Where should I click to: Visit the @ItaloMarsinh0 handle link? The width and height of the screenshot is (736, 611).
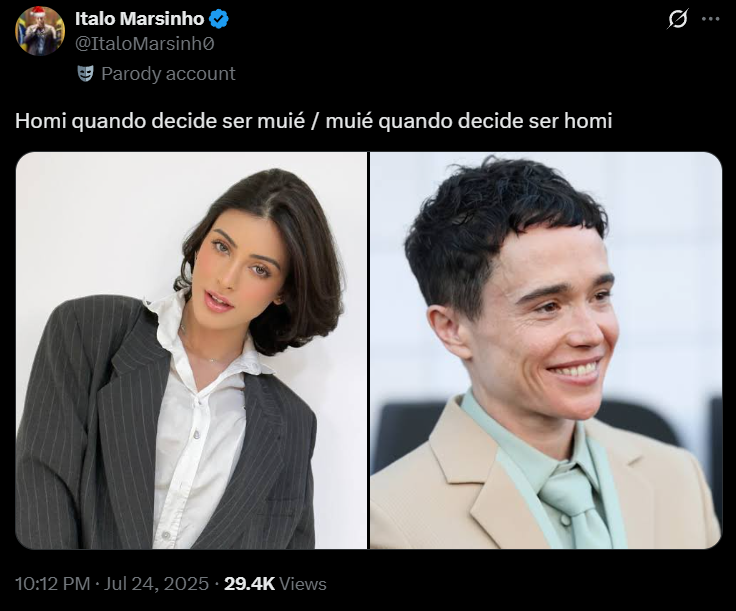145,44
